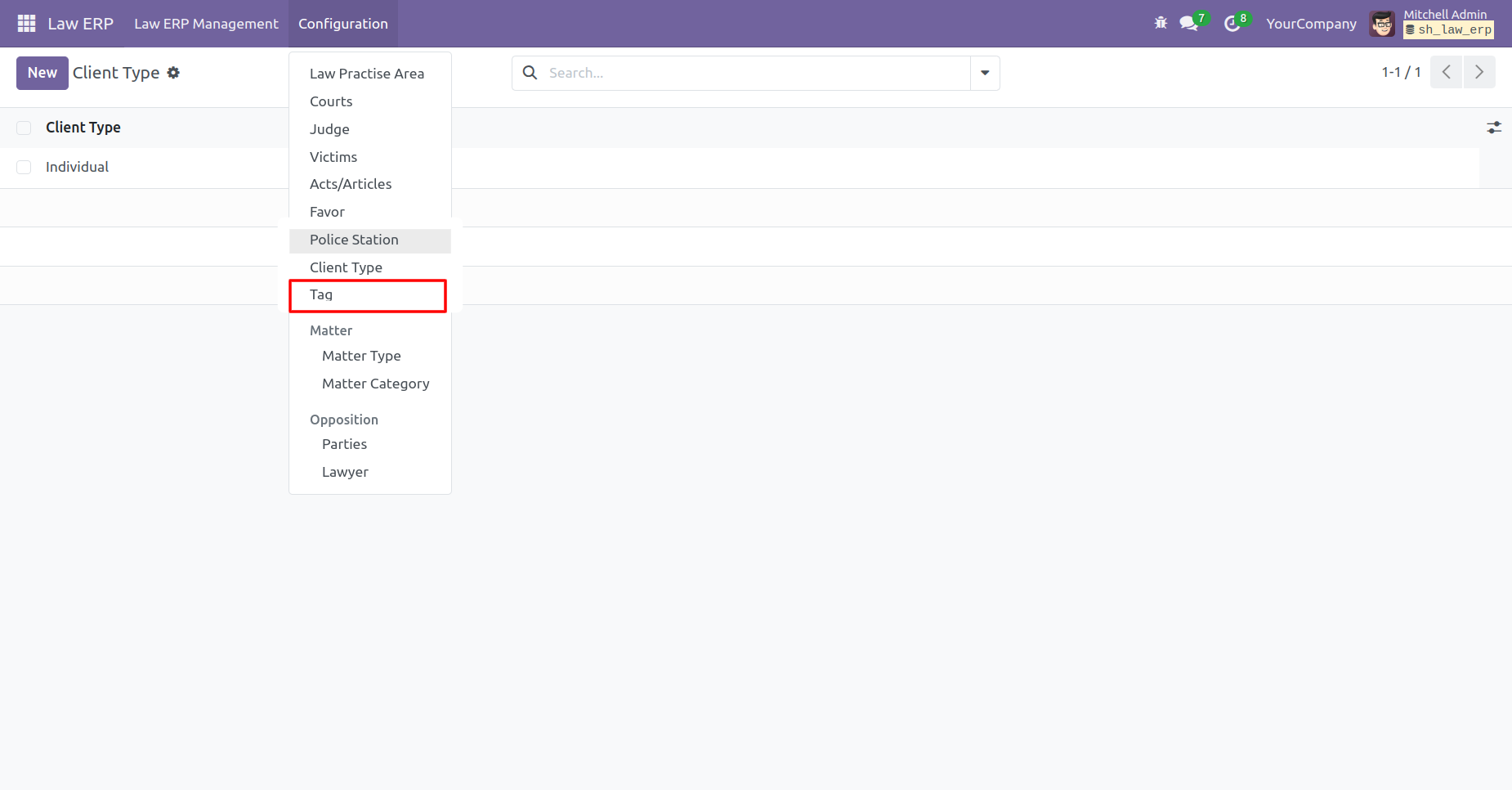Go to the next page arrow

pyautogui.click(x=1479, y=72)
